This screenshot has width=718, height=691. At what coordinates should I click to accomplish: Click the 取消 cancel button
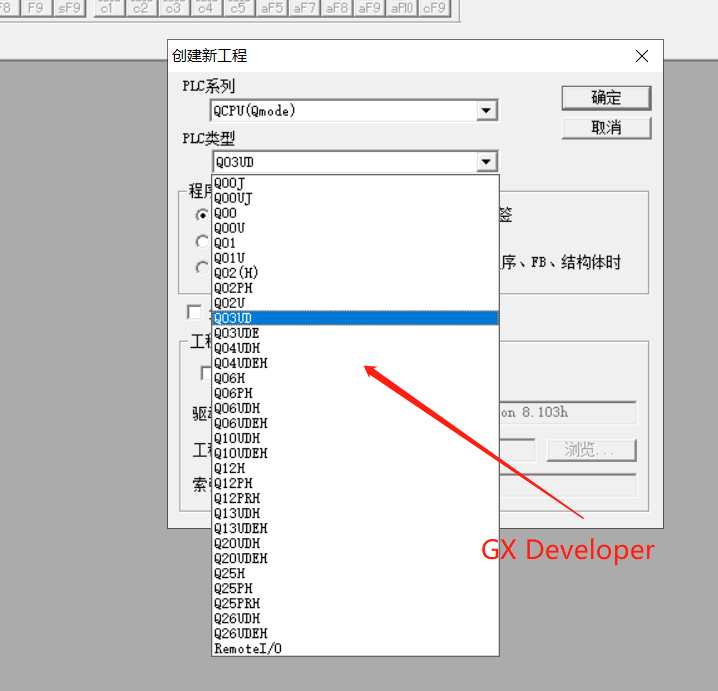[x=606, y=127]
